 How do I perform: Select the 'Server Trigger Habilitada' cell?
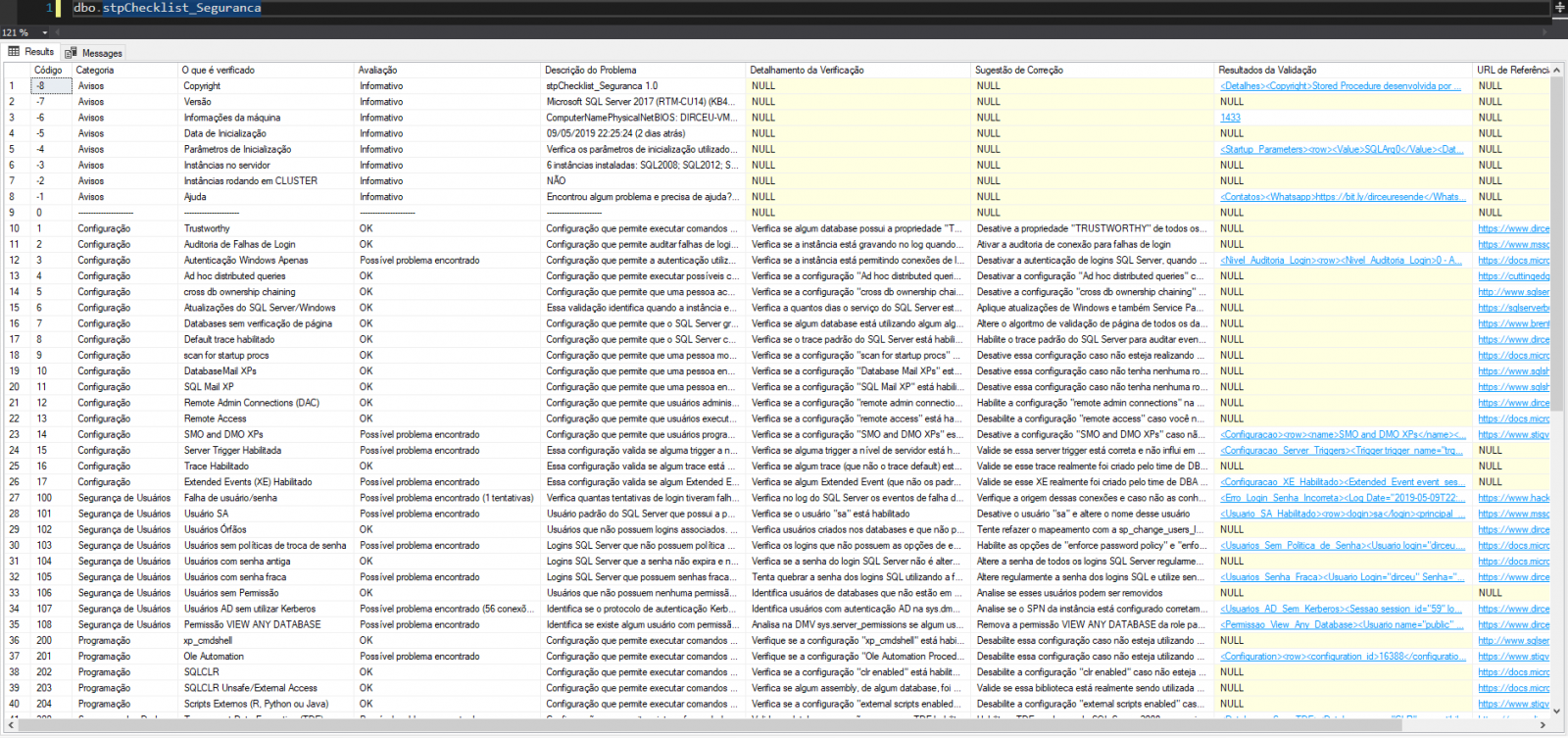266,451
